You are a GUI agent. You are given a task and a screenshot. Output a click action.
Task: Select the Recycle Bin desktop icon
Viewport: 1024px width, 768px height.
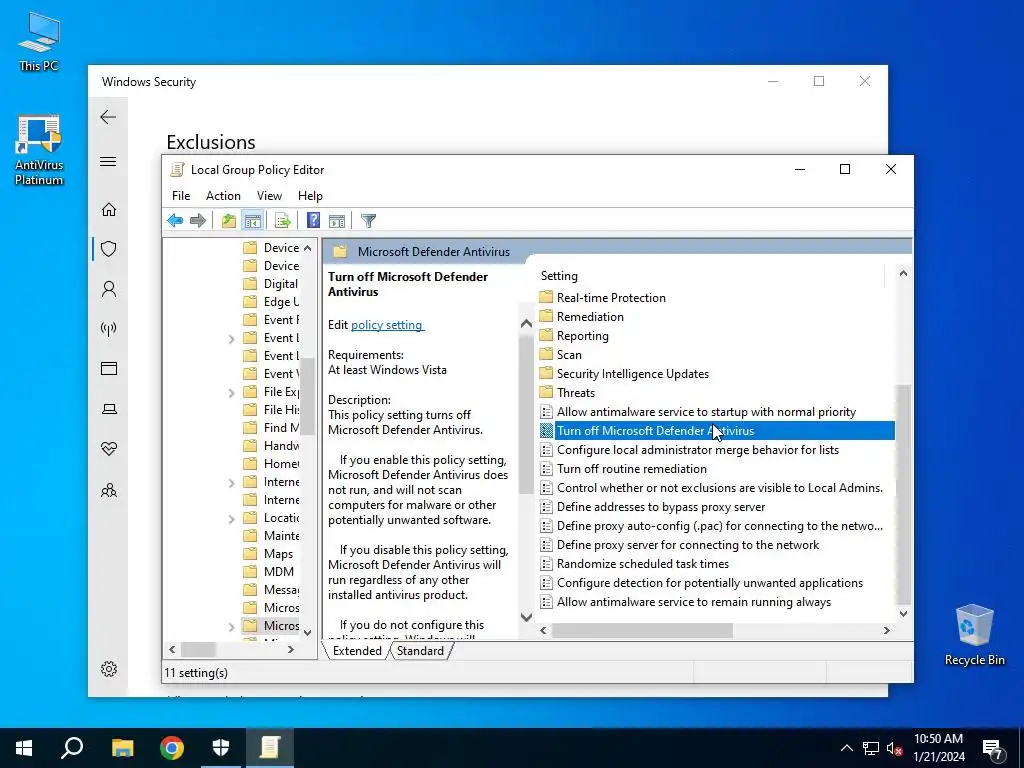coord(974,635)
